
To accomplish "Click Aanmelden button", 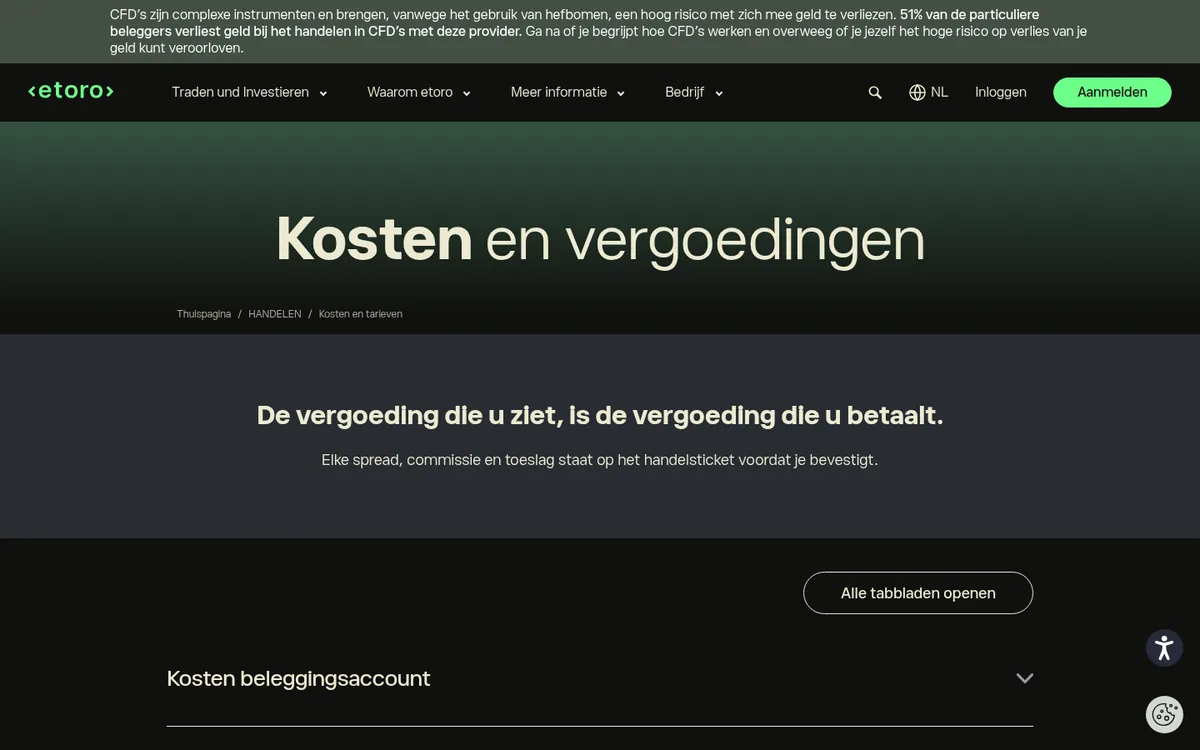I will (1112, 92).
